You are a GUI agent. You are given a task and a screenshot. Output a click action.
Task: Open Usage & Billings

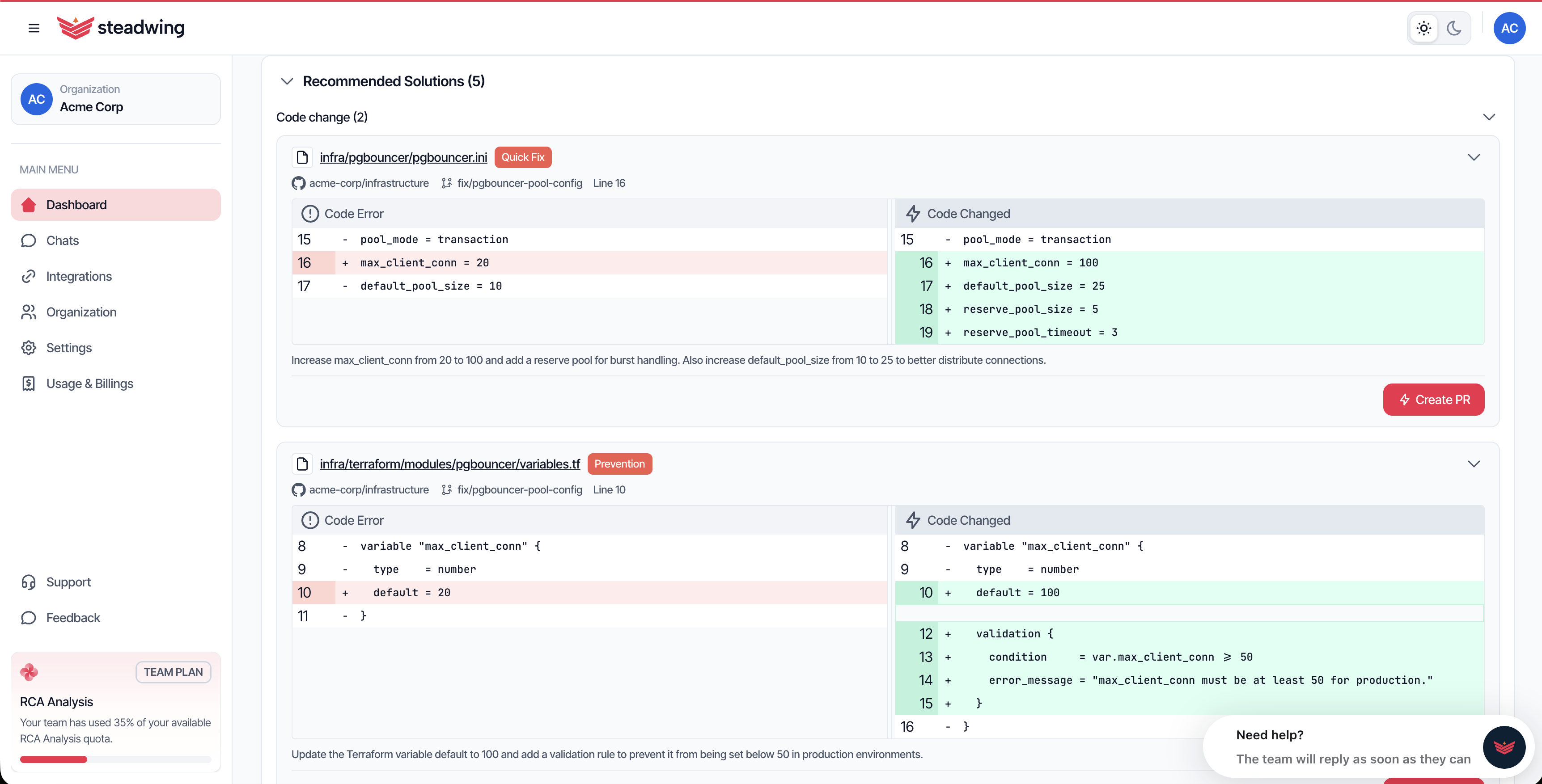(90, 384)
